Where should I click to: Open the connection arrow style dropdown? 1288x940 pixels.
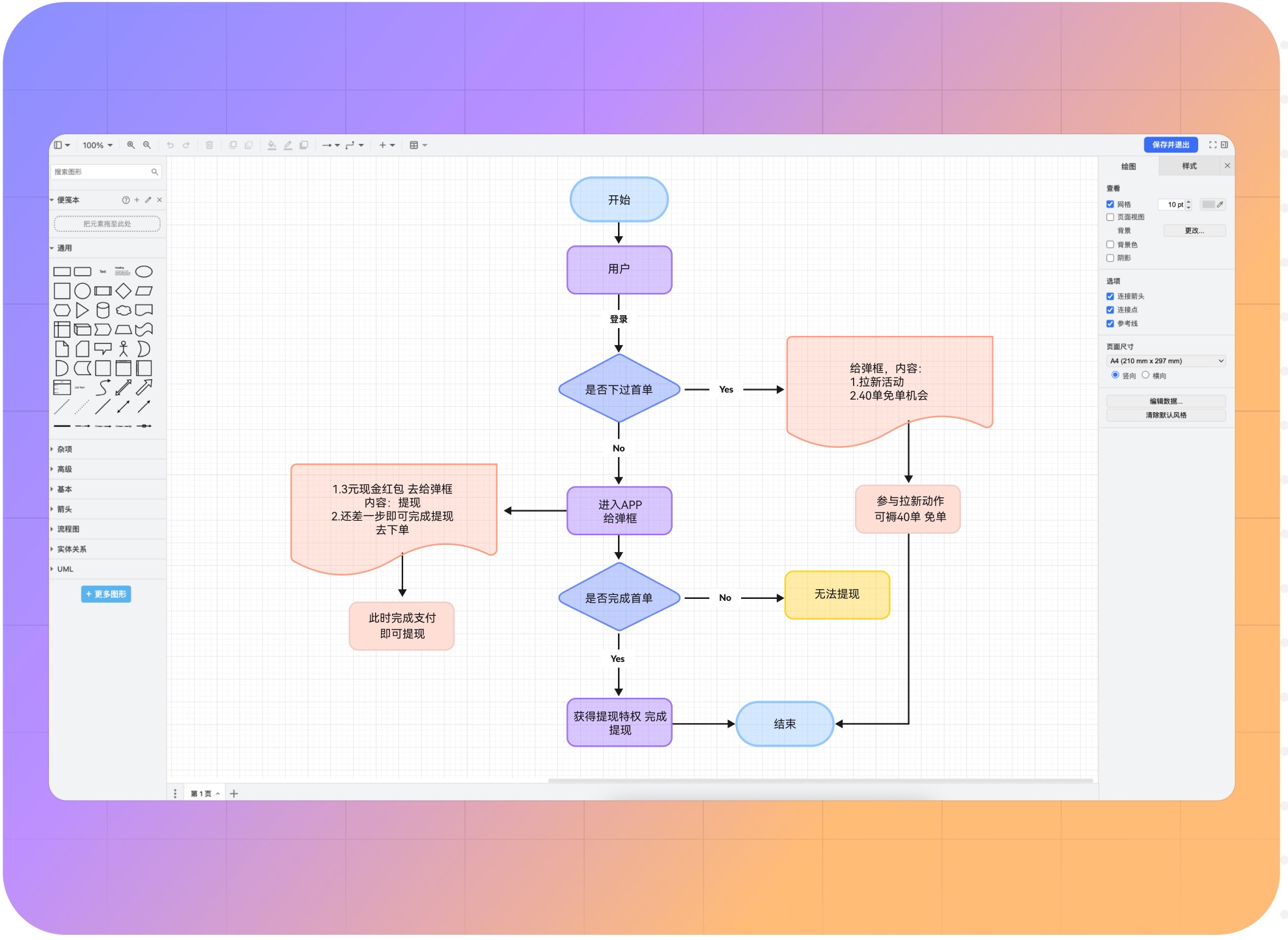[x=331, y=145]
